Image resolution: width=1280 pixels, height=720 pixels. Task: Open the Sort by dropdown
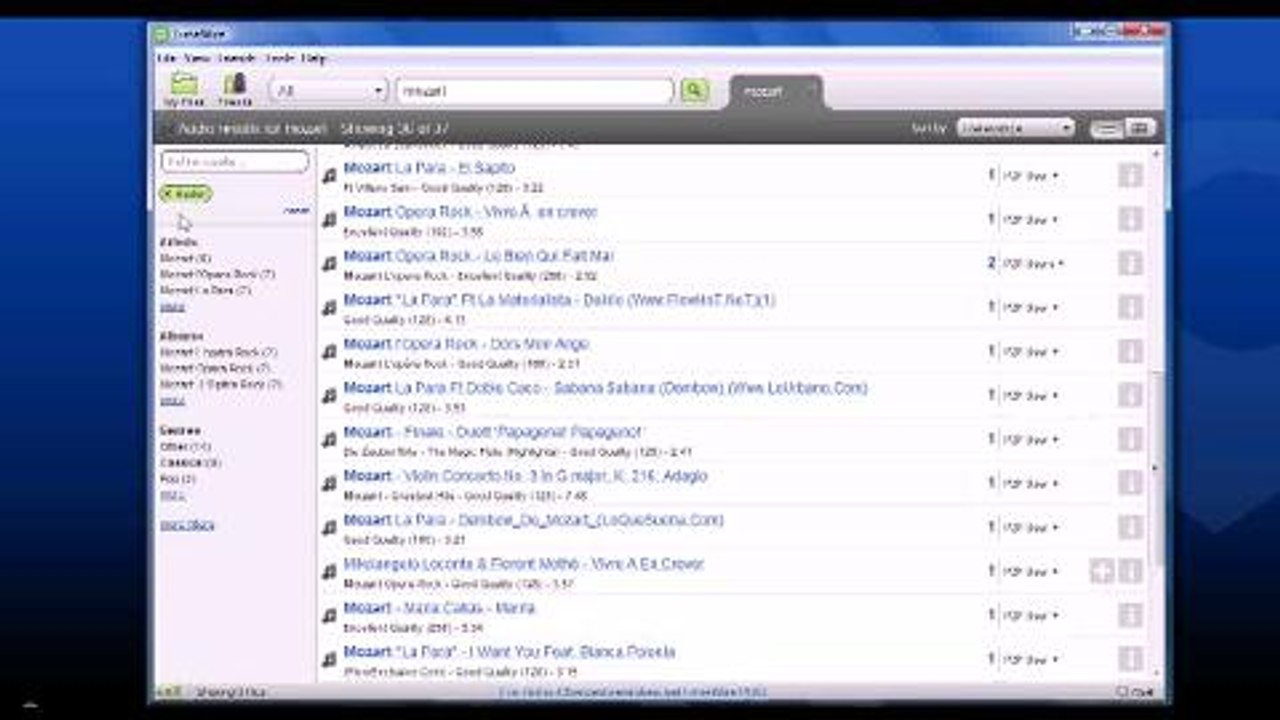1015,128
